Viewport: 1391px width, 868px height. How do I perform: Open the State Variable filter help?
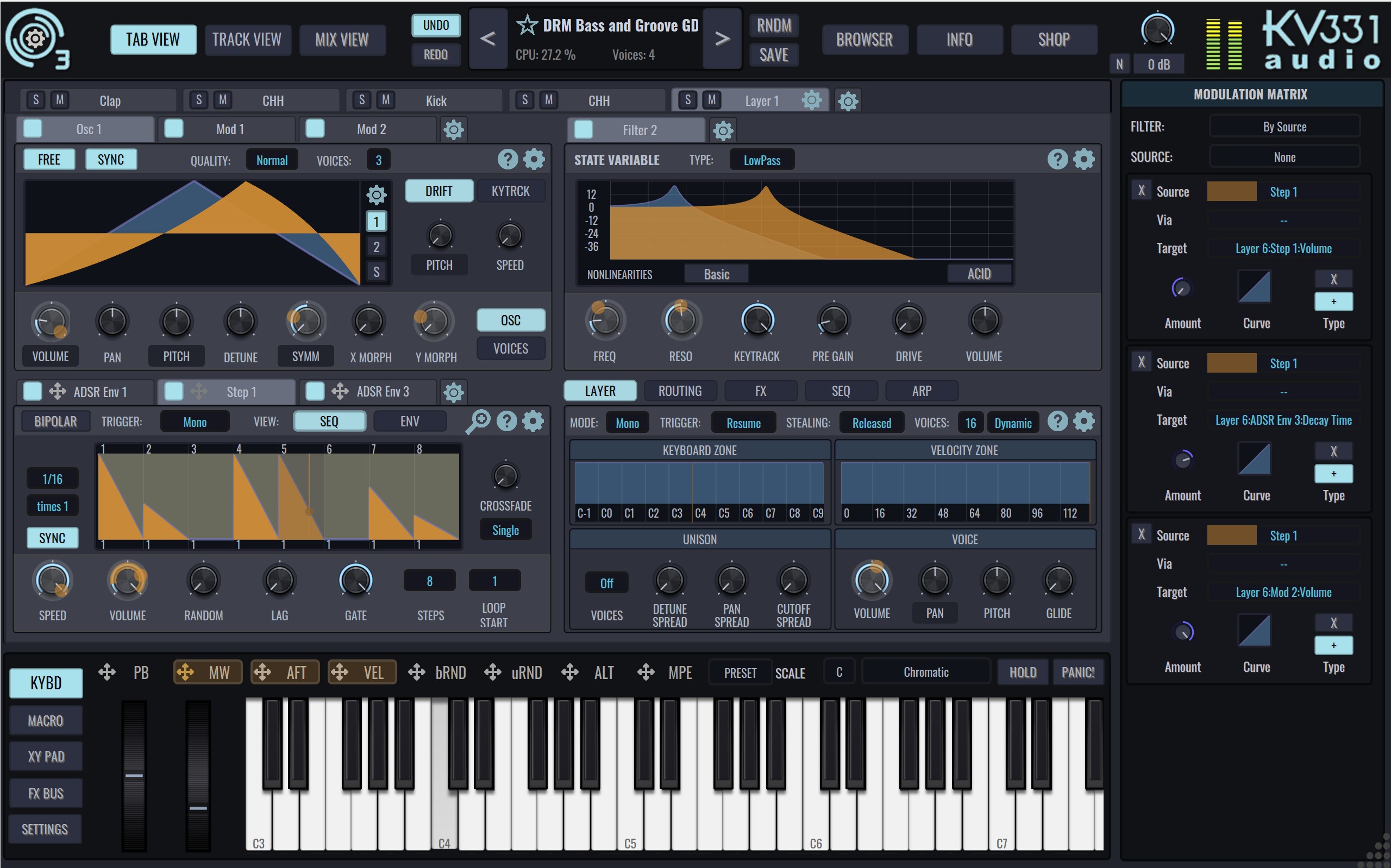coord(1057,159)
